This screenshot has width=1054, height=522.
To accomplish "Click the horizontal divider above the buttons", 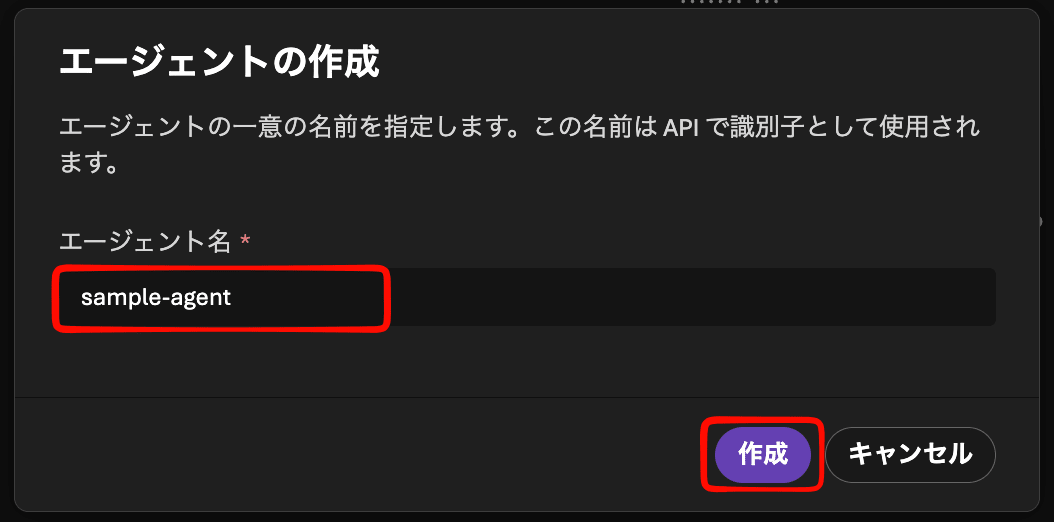I will tap(527, 397).
